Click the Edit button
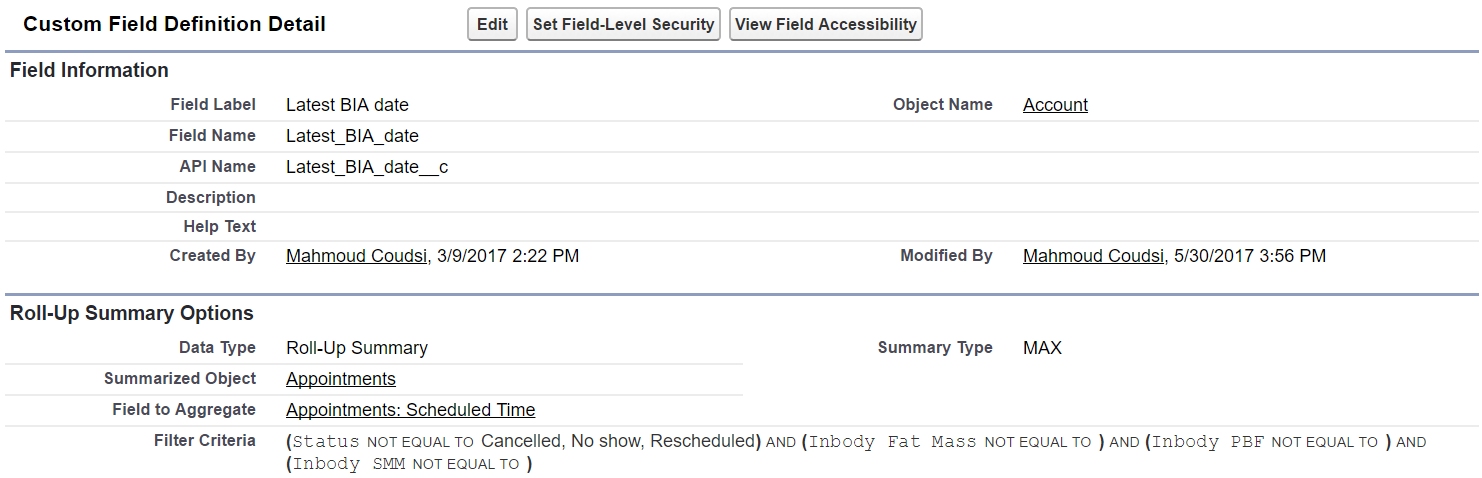Image resolution: width=1482 pixels, height=478 pixels. click(x=492, y=24)
